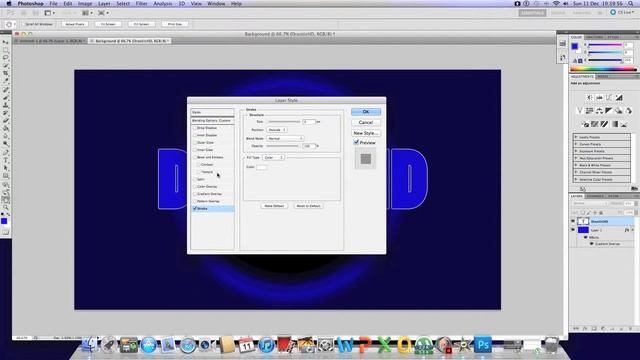This screenshot has width=640, height=360.
Task: Click the Exposure adjustment icon
Action: coord(619,98)
